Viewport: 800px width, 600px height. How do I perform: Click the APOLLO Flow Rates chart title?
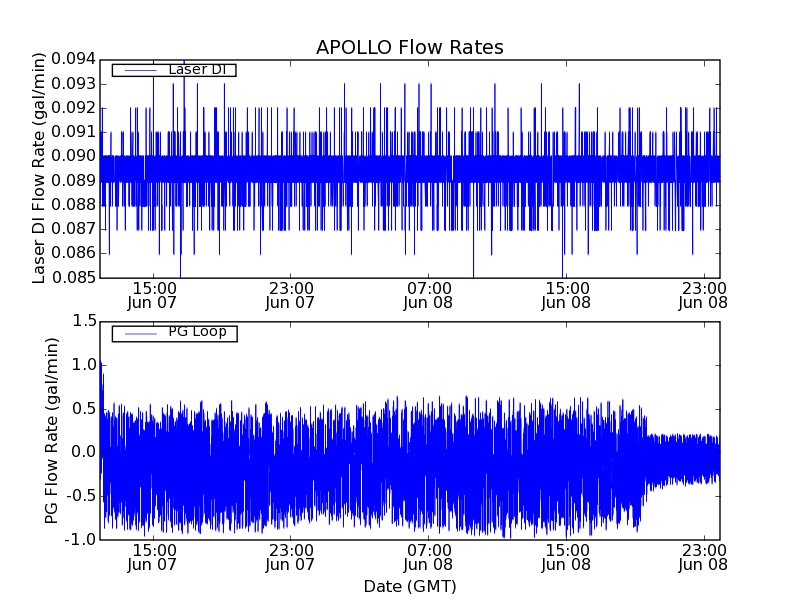409,48
